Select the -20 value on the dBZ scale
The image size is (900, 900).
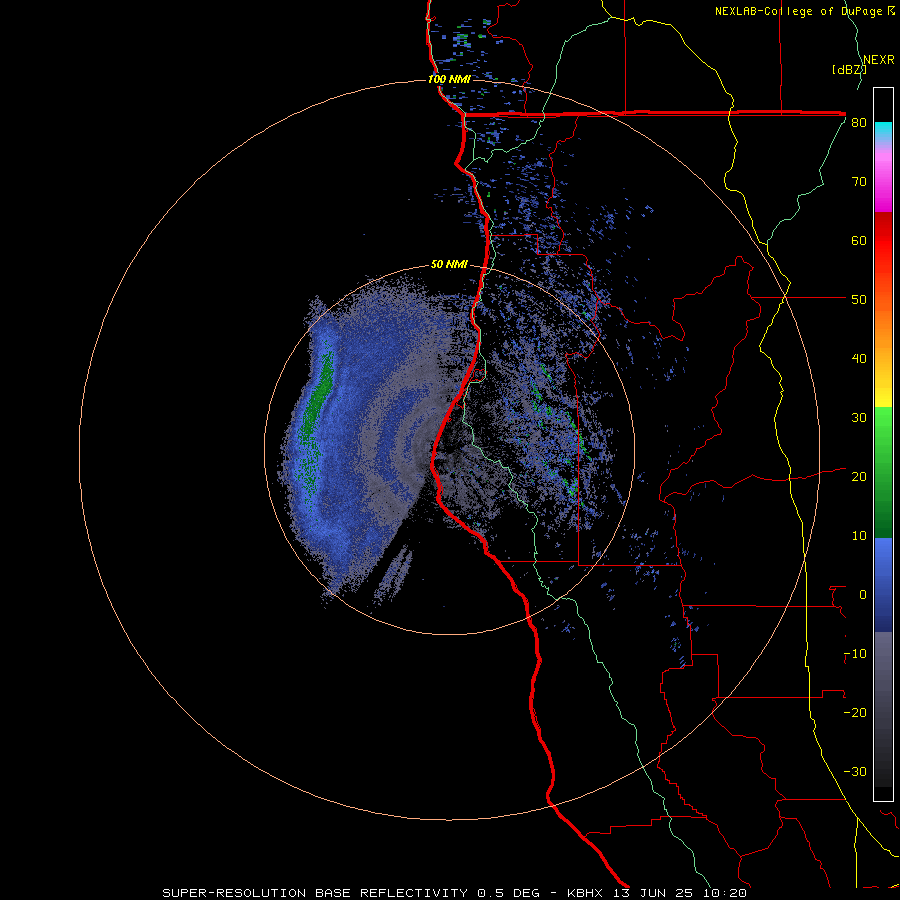[855, 713]
